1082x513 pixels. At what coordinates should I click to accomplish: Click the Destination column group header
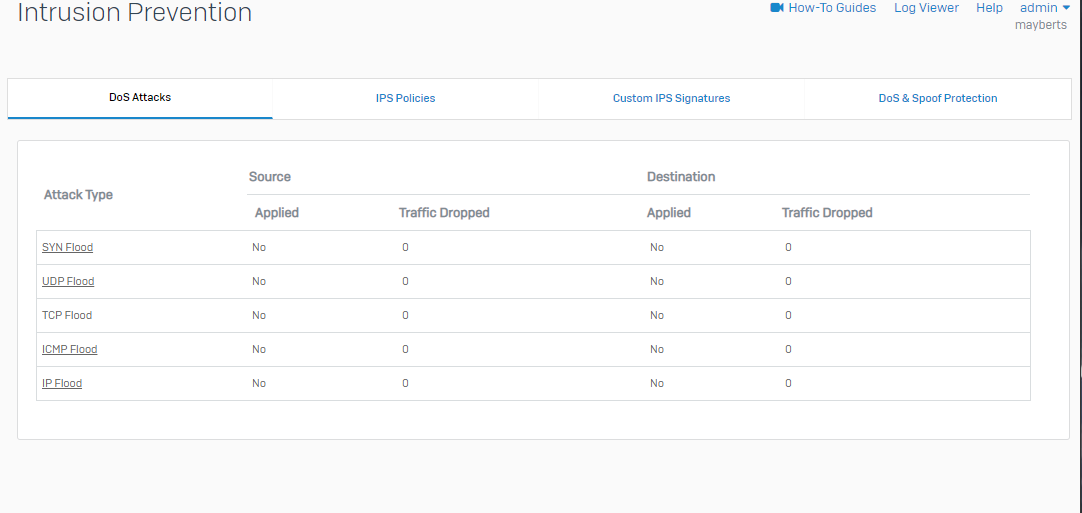point(681,177)
